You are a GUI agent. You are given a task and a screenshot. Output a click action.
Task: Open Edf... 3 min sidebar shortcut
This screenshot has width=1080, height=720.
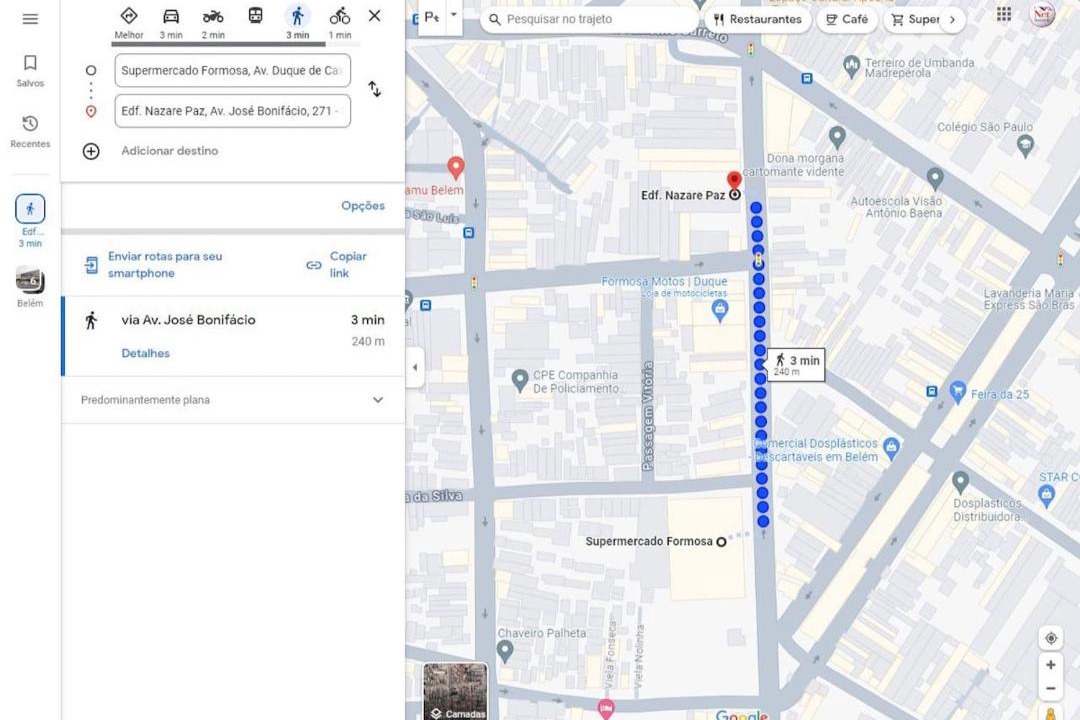coord(30,220)
